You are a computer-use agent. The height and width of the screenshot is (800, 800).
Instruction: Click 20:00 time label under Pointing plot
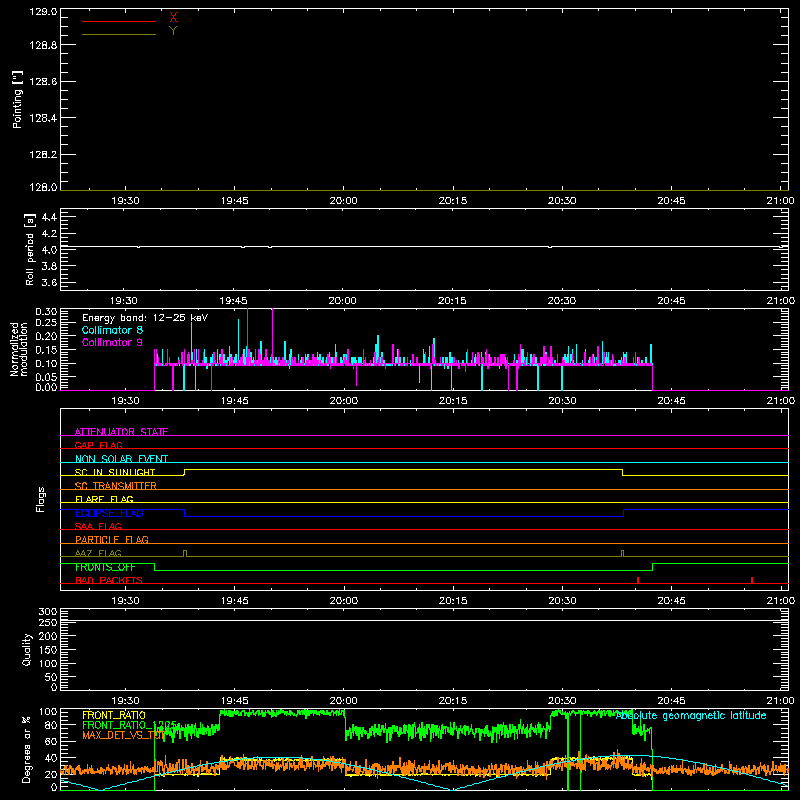[x=343, y=201]
